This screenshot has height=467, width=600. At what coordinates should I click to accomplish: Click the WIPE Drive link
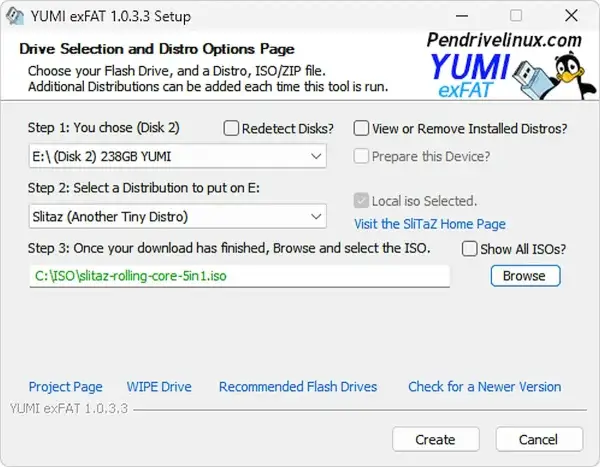coord(159,387)
